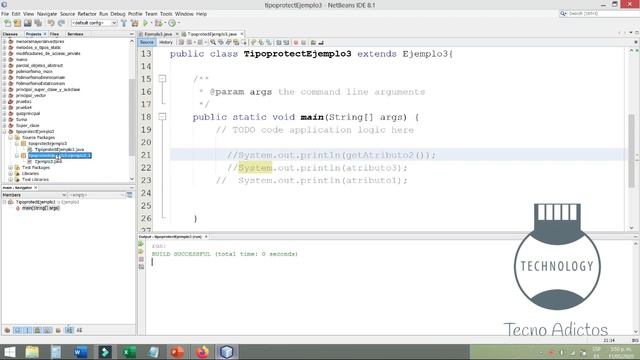This screenshot has height=360, width=640.
Task: Switch to the Ejemplo3.java editor tab
Action: 158,34
